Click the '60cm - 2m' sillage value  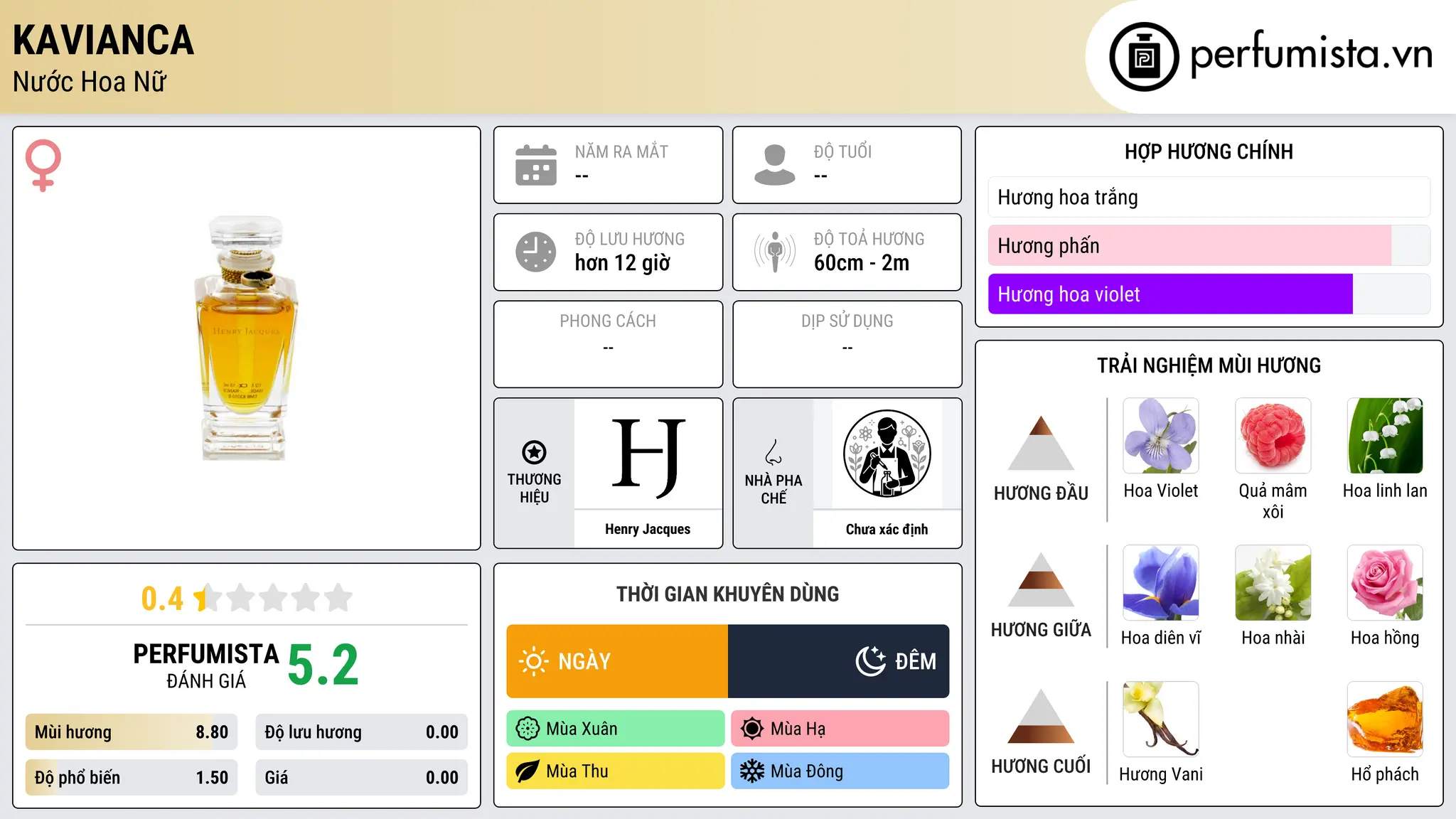point(862,263)
